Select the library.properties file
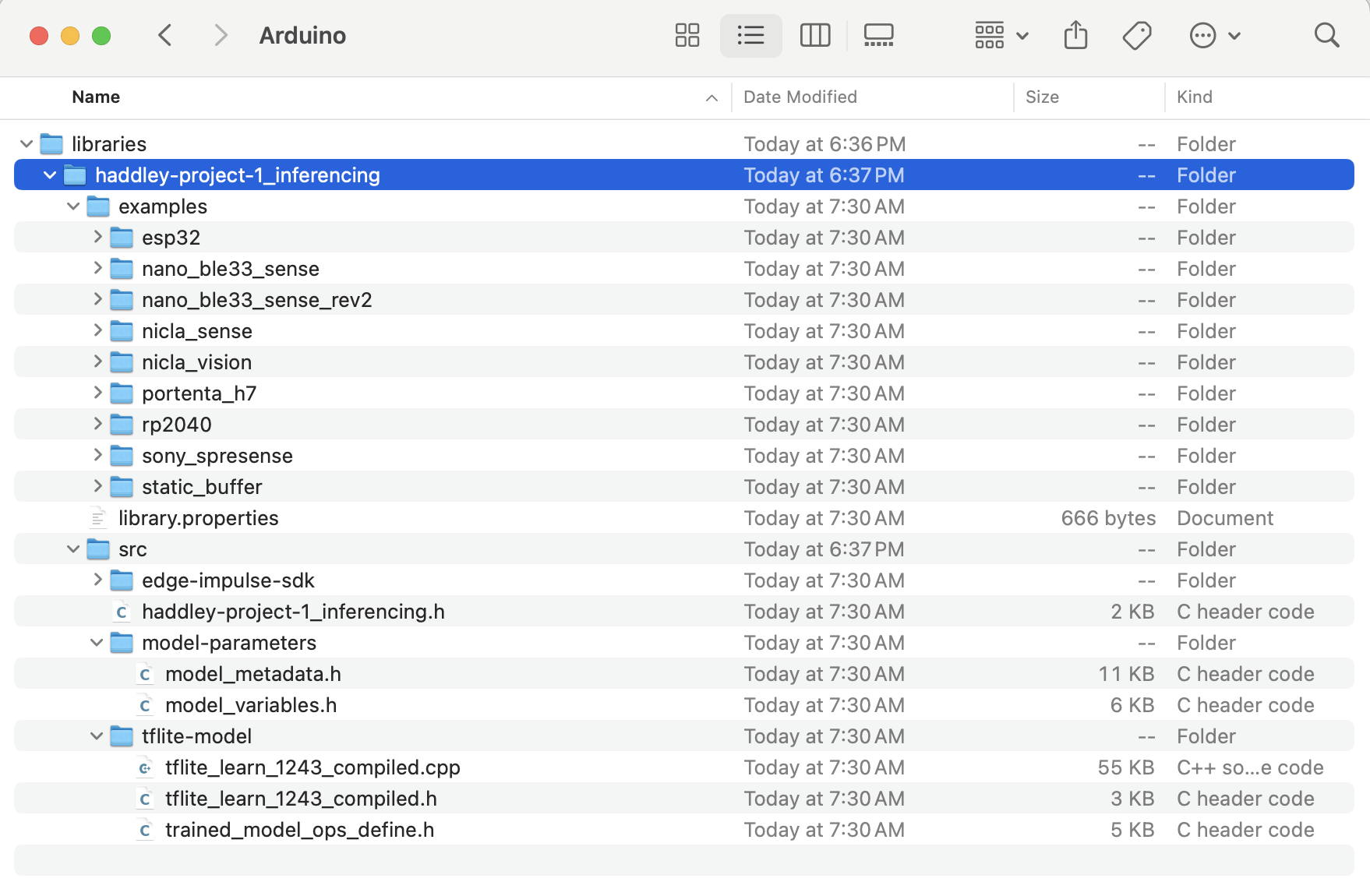Screen dimensions: 1370x896 (x=198, y=518)
